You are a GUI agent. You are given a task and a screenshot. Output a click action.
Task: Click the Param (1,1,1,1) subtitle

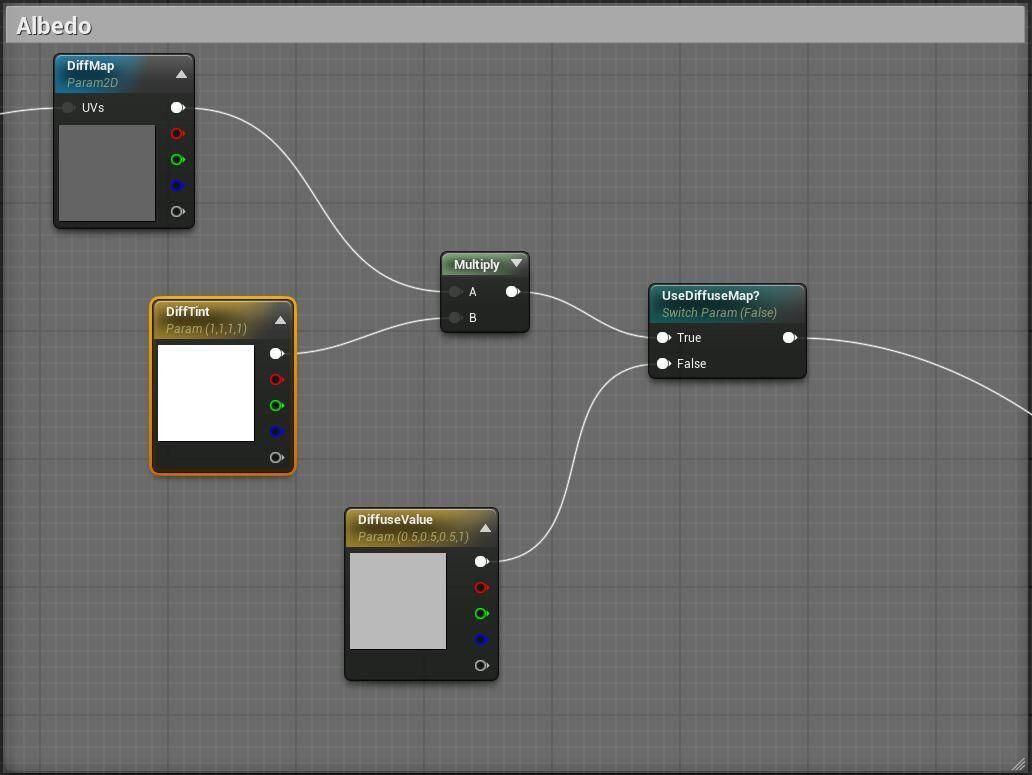pyautogui.click(x=206, y=328)
